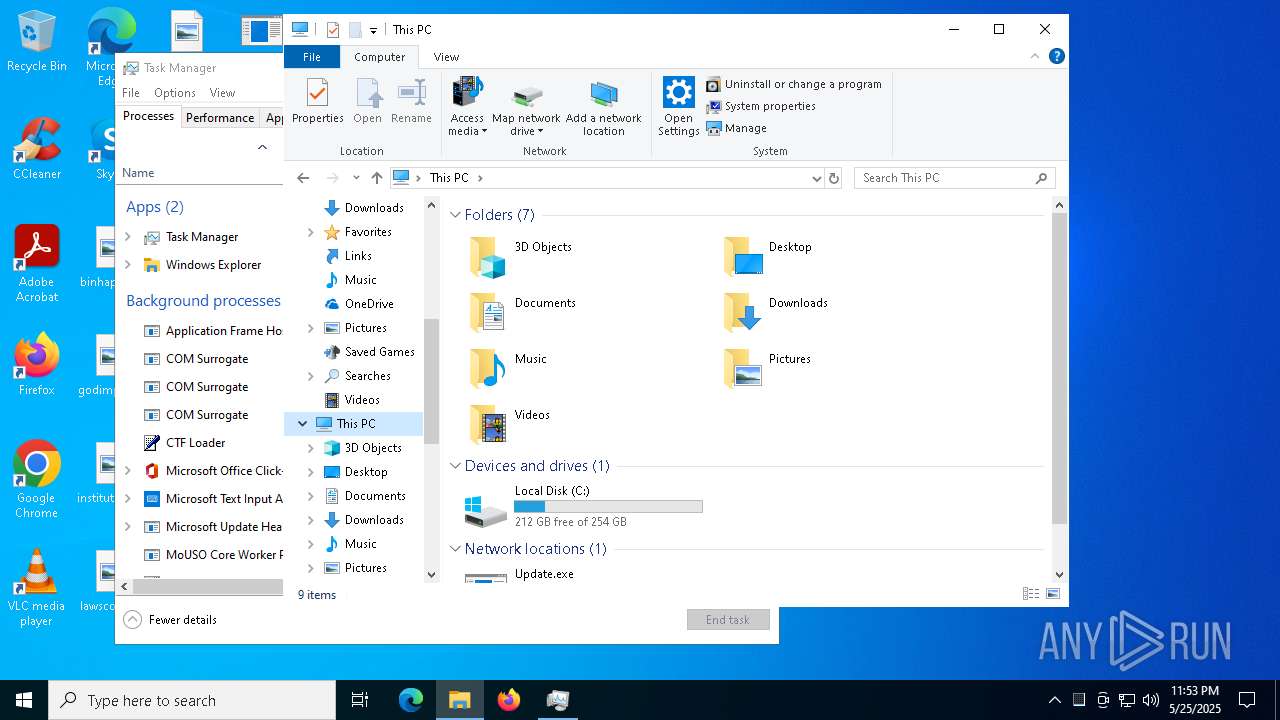Image resolution: width=1280 pixels, height=720 pixels.
Task: Click the volume icon in tray
Action: 1150,700
